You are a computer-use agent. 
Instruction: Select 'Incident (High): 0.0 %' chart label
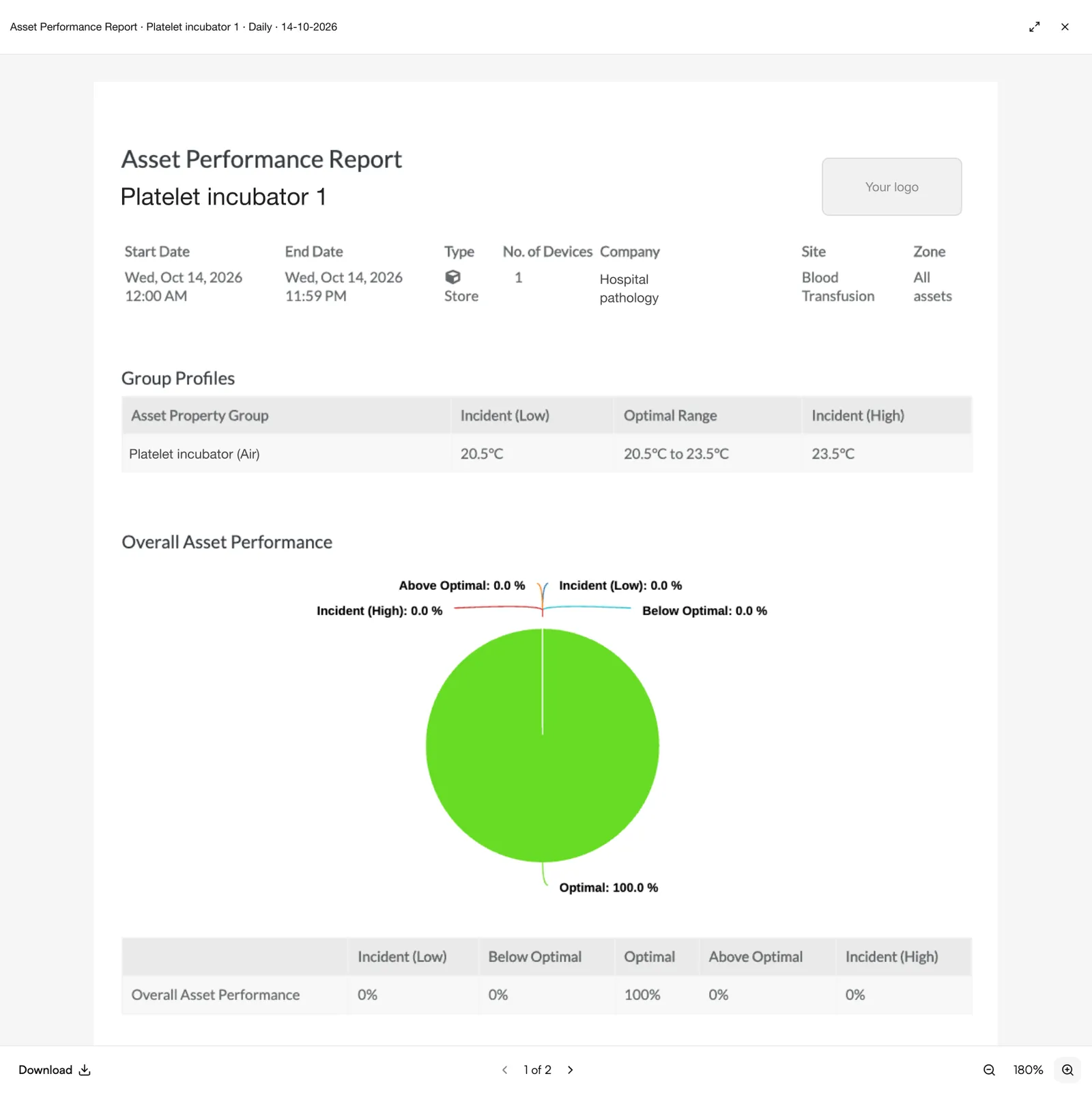(379, 610)
